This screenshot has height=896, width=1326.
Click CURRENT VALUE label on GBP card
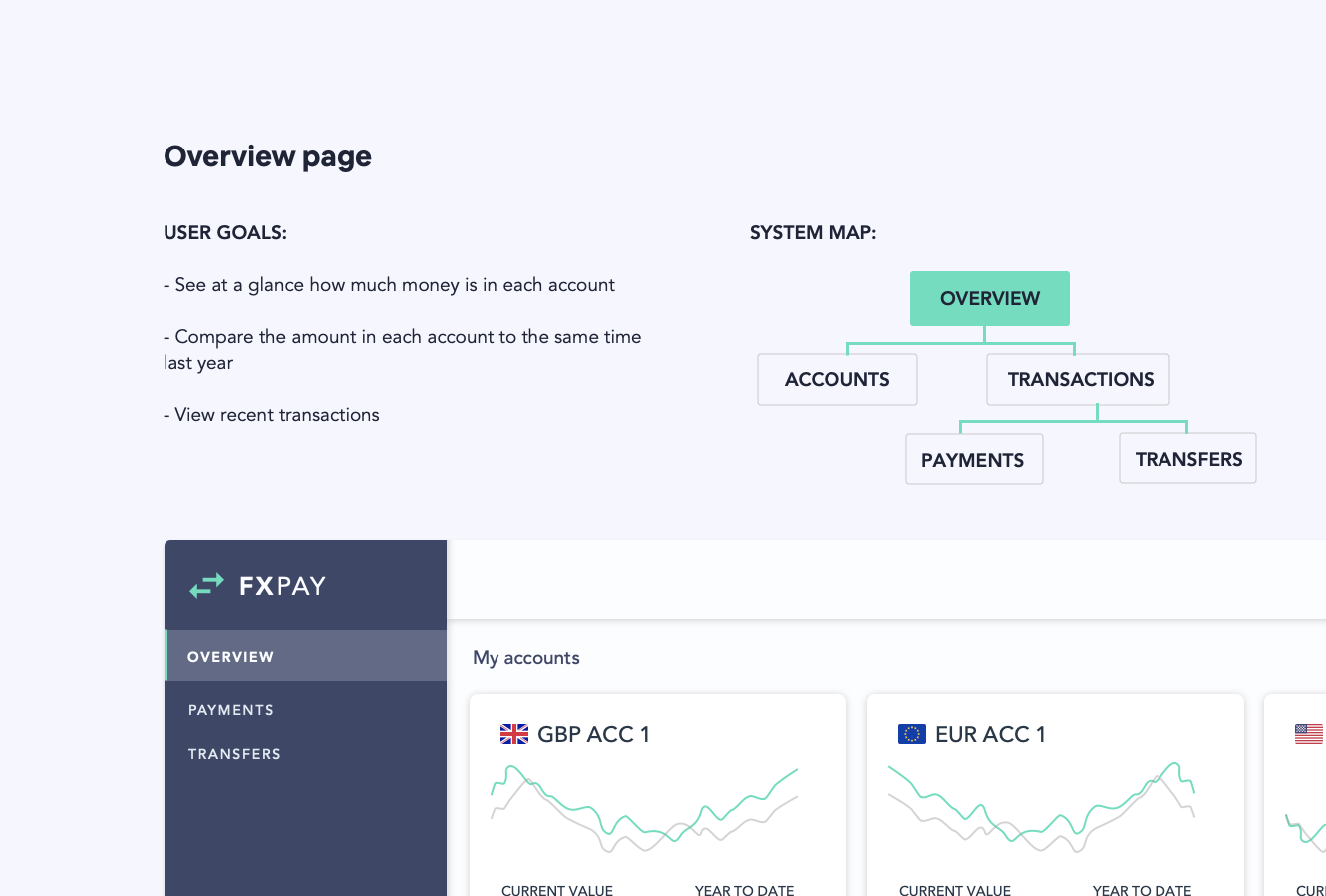pyautogui.click(x=557, y=889)
